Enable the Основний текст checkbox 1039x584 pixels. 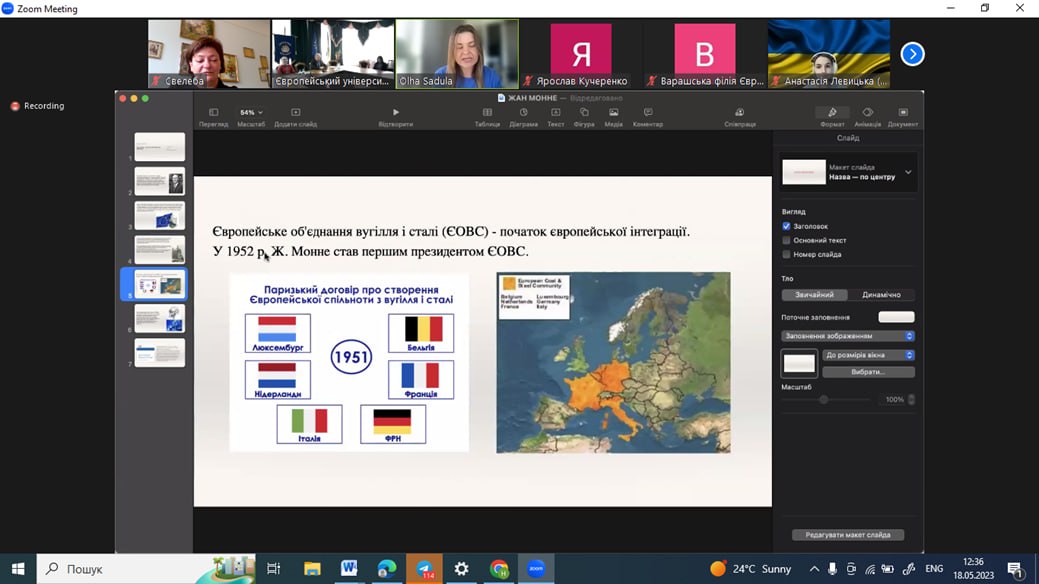[787, 240]
